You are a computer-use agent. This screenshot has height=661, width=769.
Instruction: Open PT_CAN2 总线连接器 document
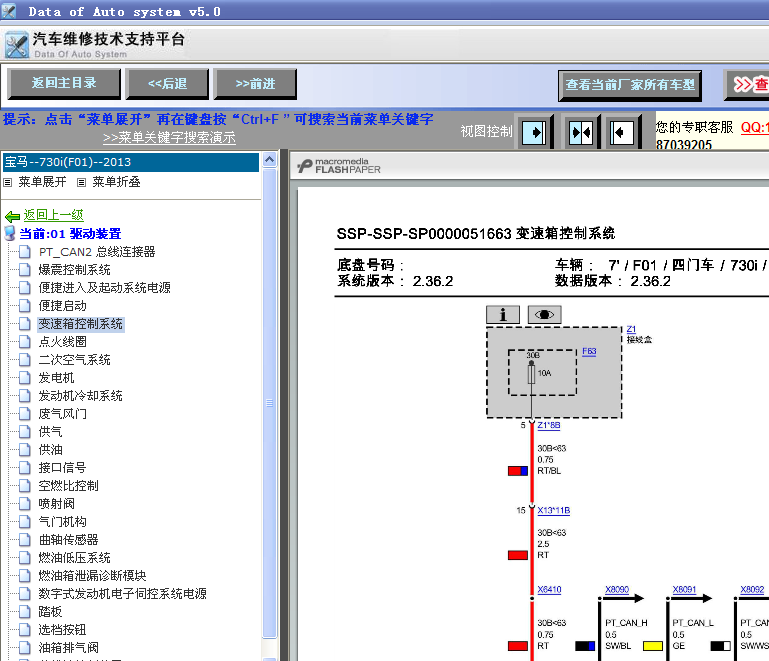click(97, 252)
